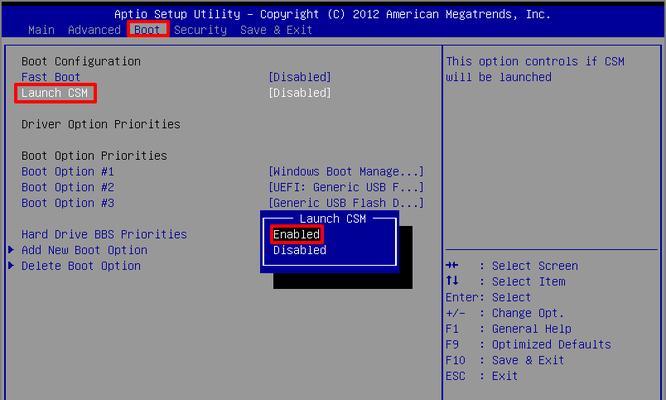Open the UEFI: Generic USB value
This screenshot has width=666, height=400.
click(x=345, y=187)
